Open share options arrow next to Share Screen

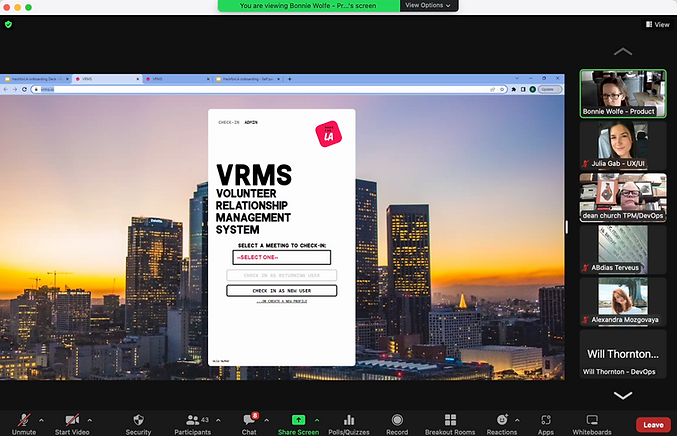pyautogui.click(x=317, y=420)
